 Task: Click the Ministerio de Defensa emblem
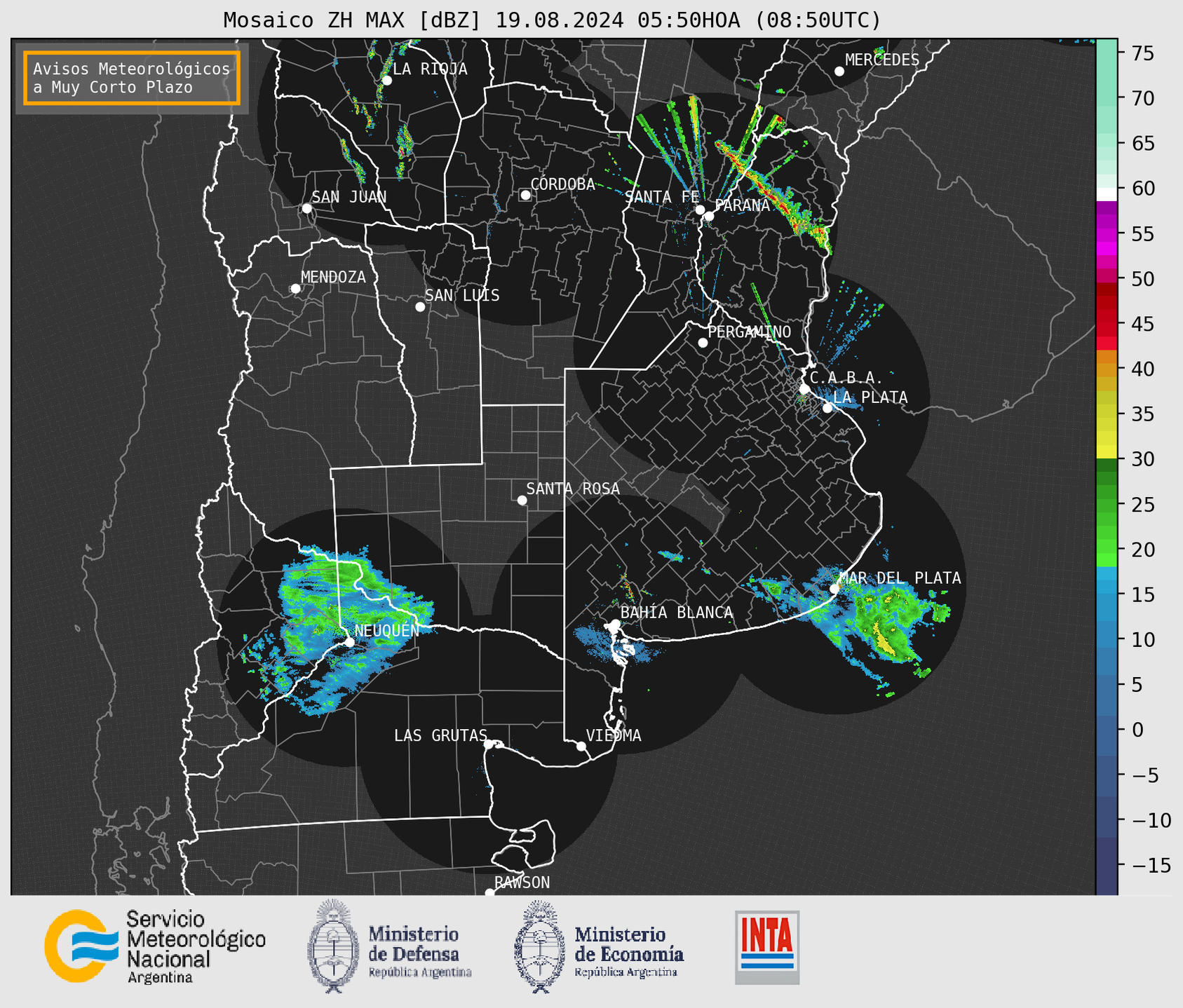click(332, 946)
